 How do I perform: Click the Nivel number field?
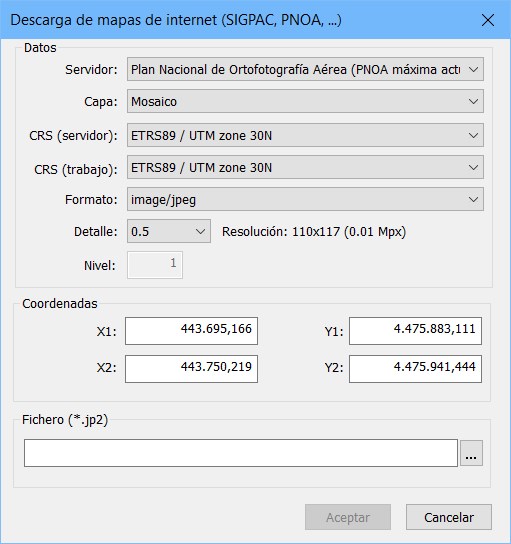coord(155,265)
